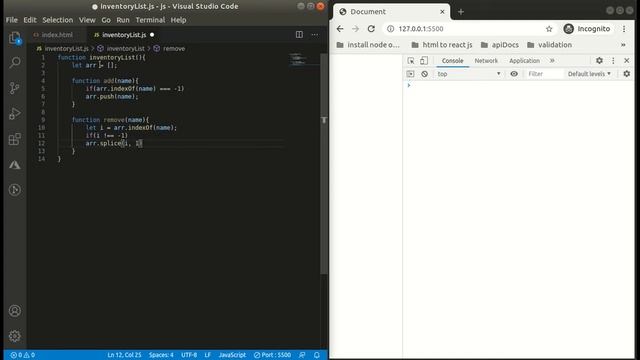
Task: Select the Console tab in DevTools
Action: click(452, 60)
